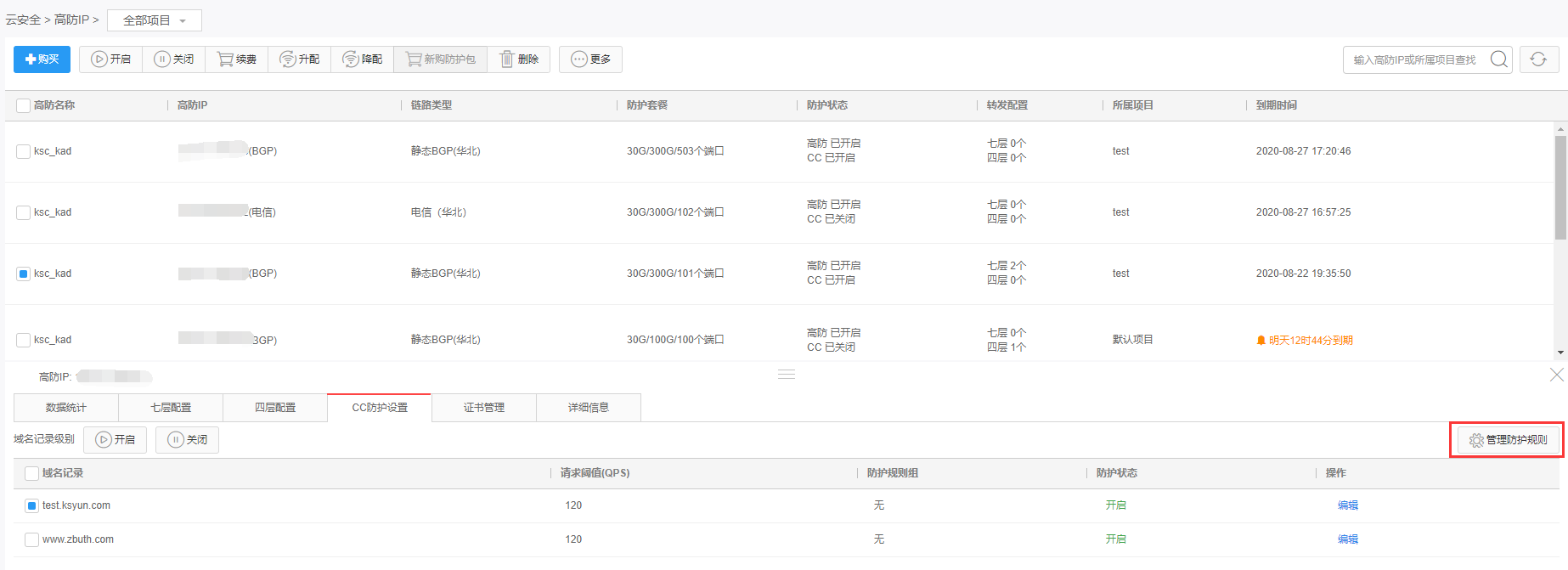Click the blue 购买 purchase button
The height and width of the screenshot is (570, 1568).
tap(42, 59)
